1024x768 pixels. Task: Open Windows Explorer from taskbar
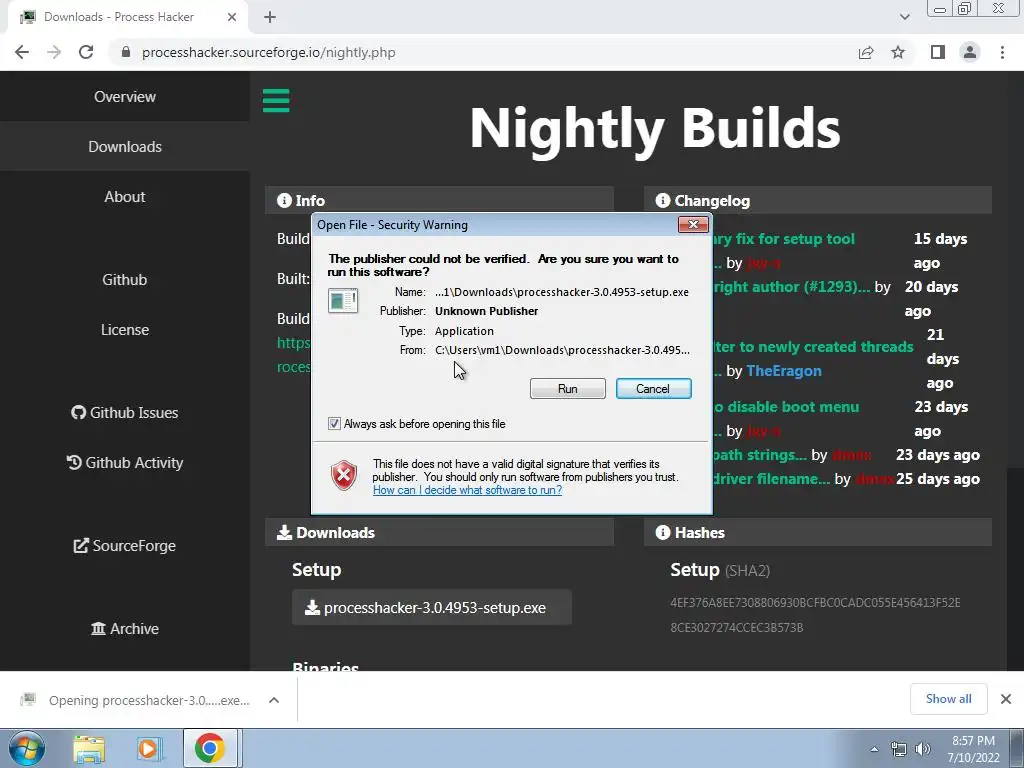point(89,748)
